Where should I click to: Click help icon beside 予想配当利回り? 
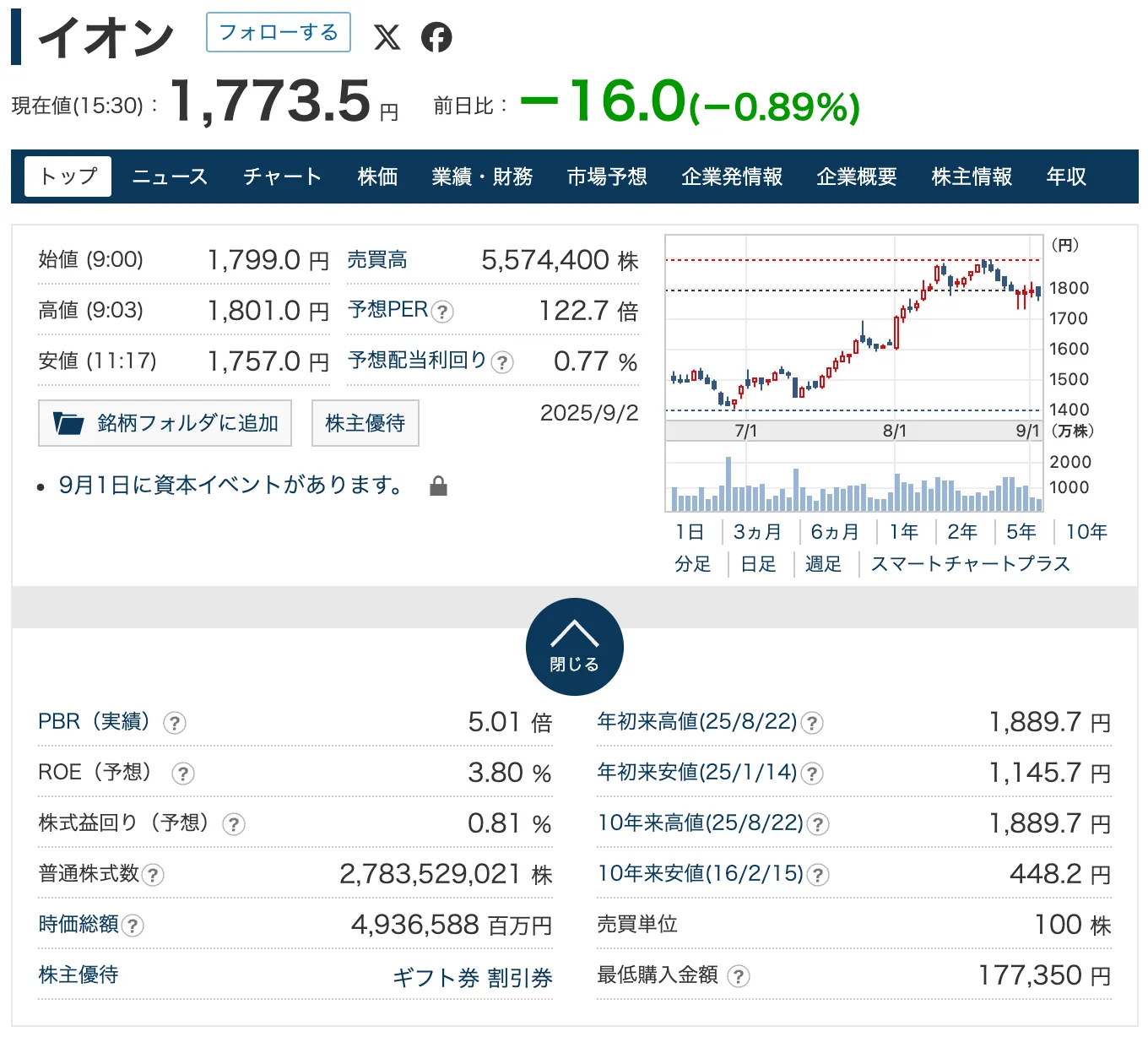point(502,362)
